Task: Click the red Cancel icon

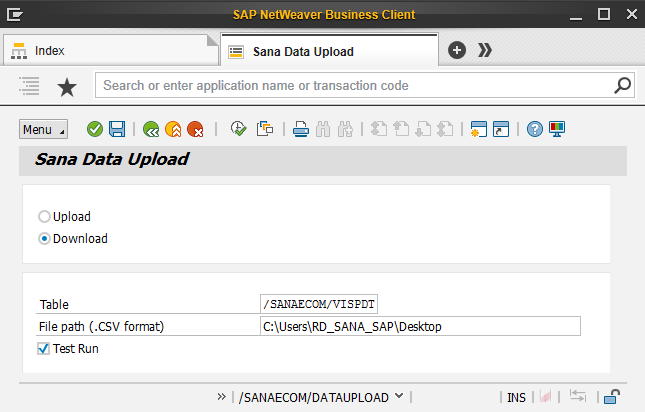Action: coord(195,129)
